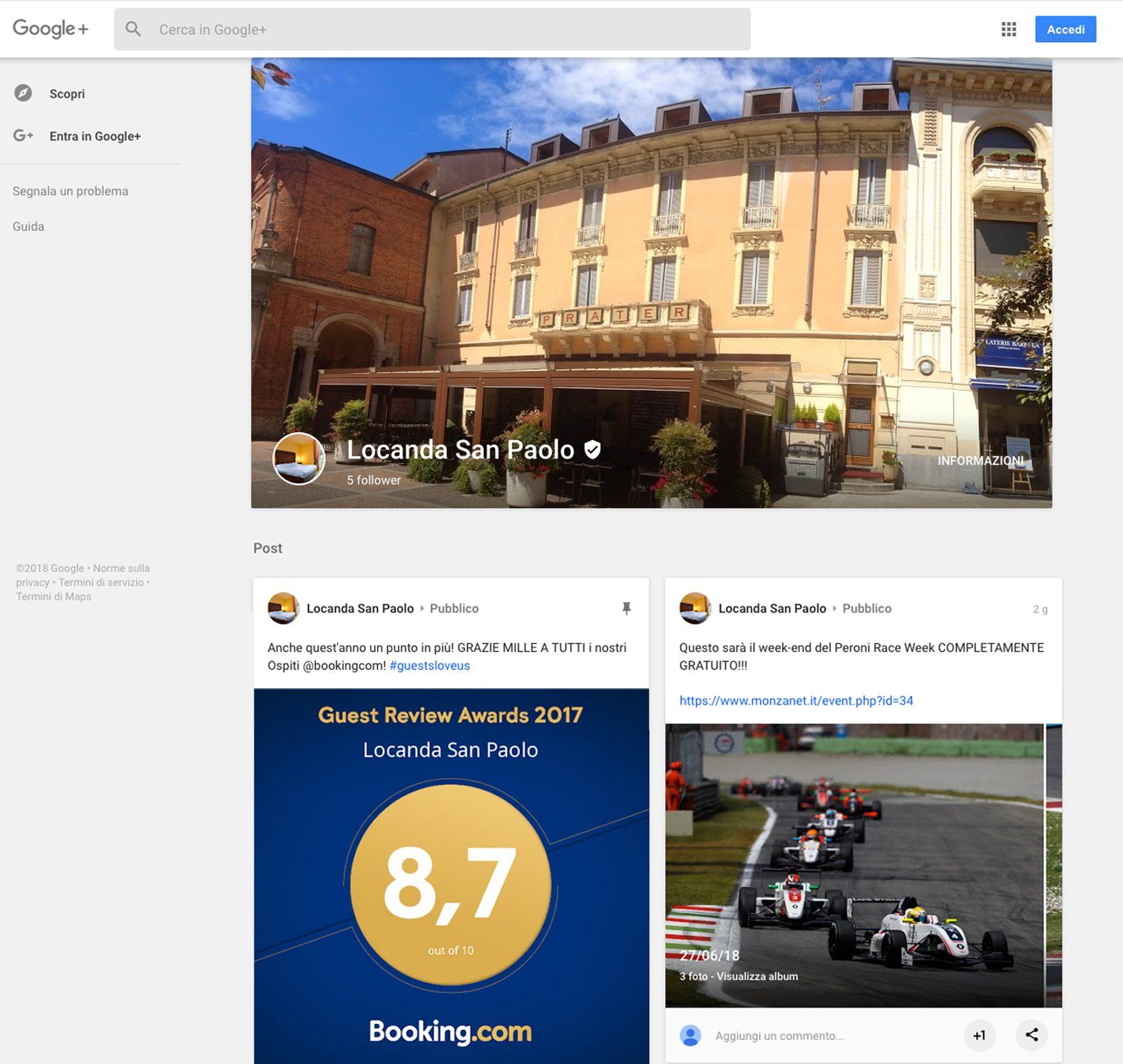This screenshot has height=1064, width=1123.
Task: Click Aggiungi un commento field
Action: [780, 1035]
